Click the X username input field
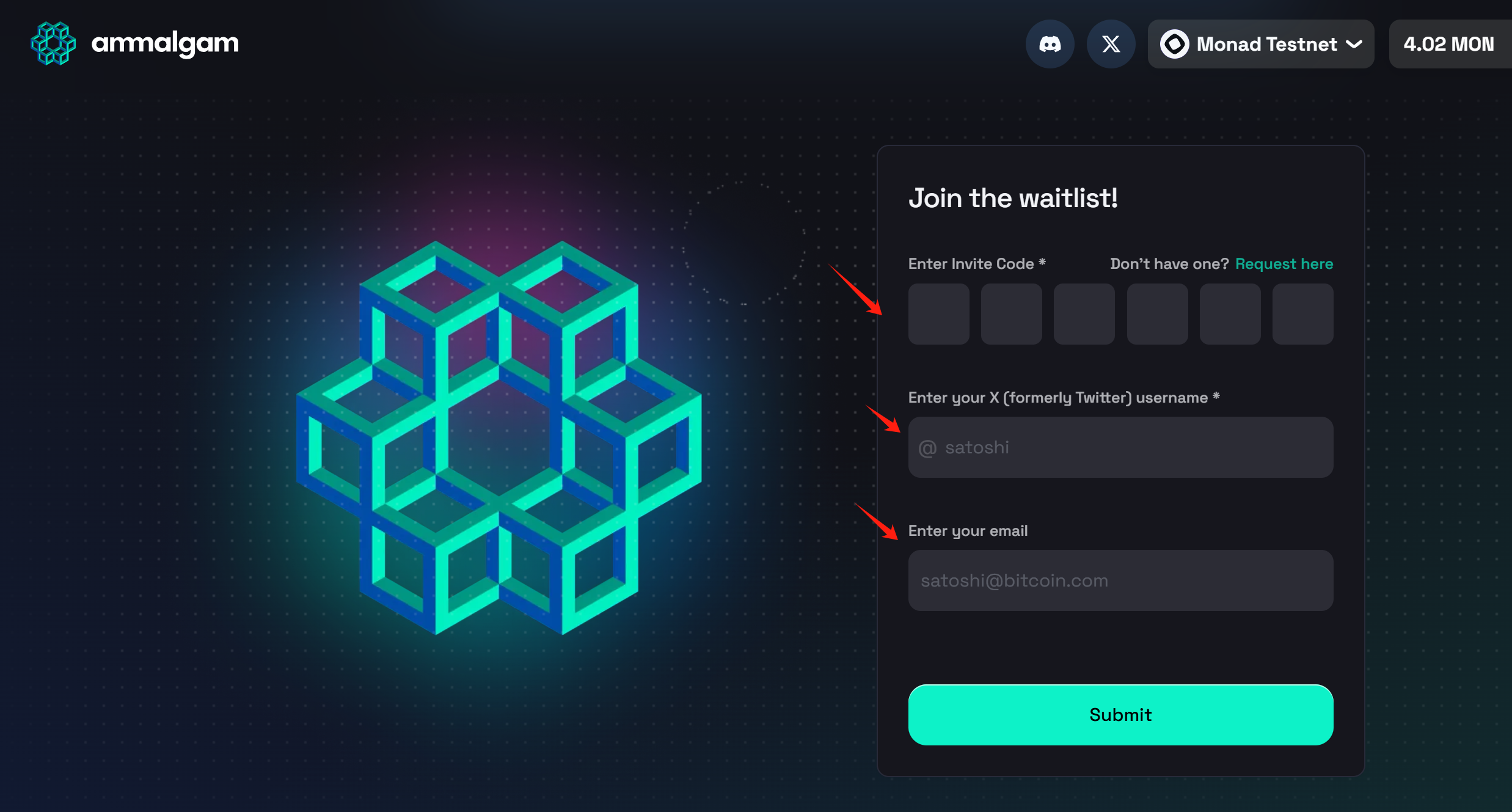Image resolution: width=1512 pixels, height=812 pixels. point(1120,447)
